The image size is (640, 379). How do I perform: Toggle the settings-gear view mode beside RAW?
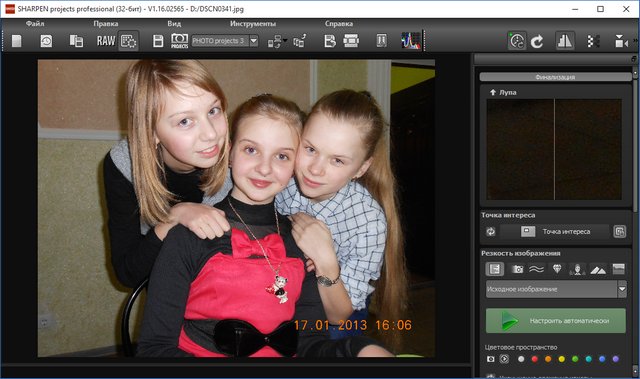point(129,41)
